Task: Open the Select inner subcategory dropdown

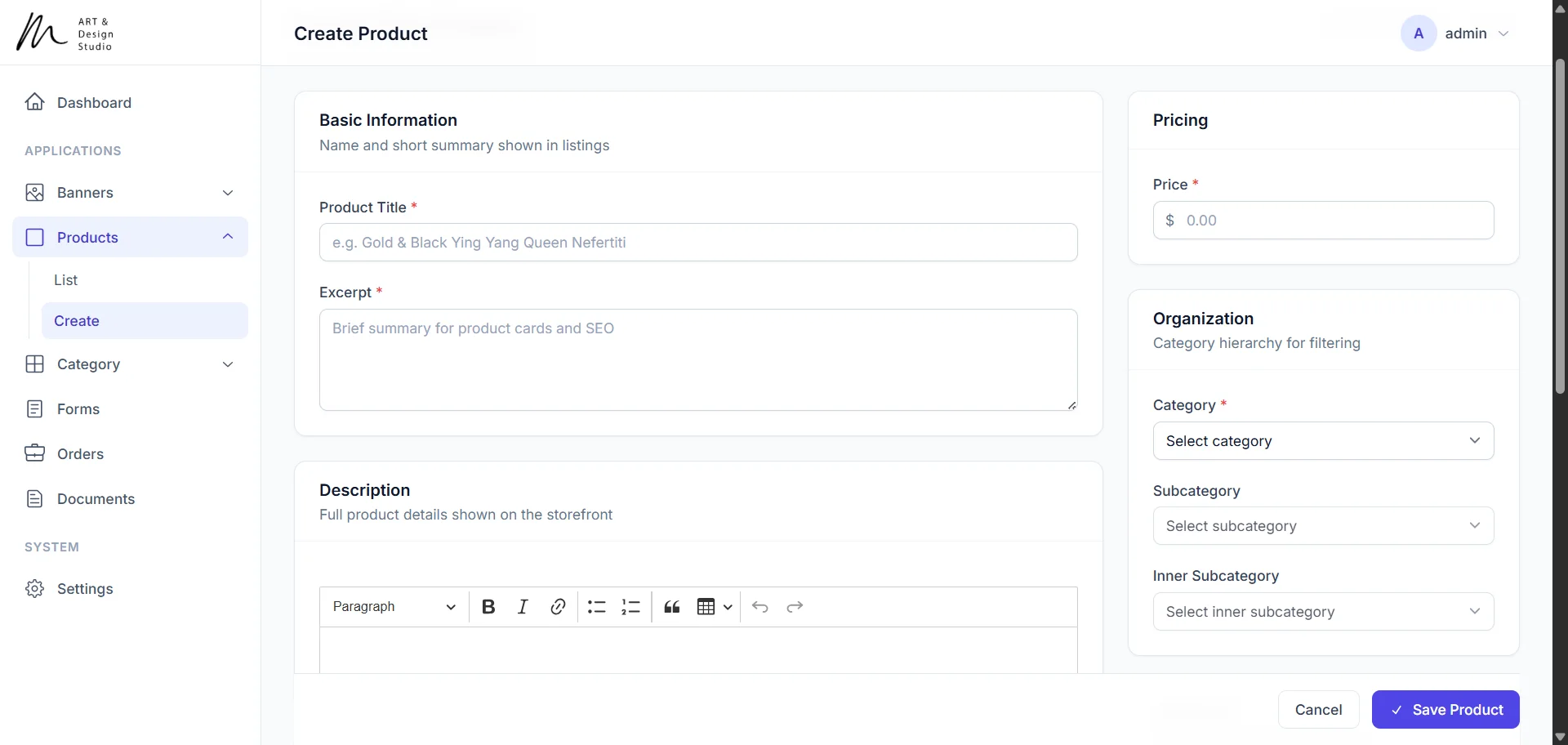Action: 1323,612
